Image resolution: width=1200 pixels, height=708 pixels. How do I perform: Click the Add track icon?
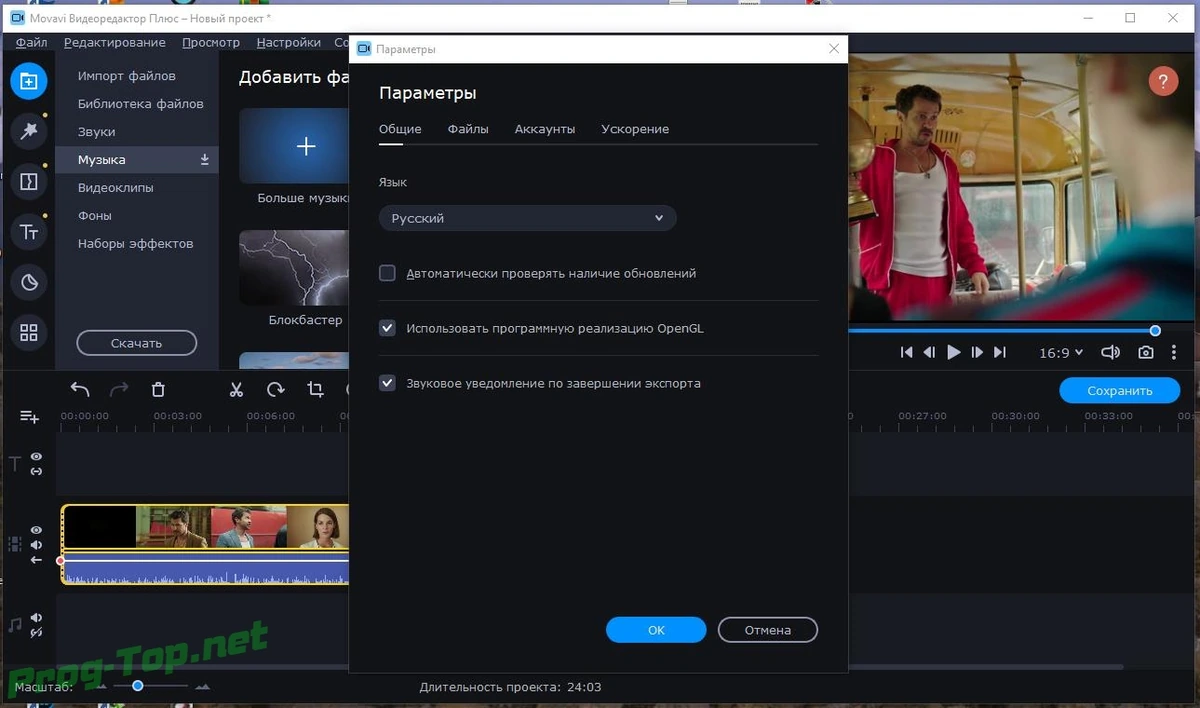pyautogui.click(x=29, y=417)
